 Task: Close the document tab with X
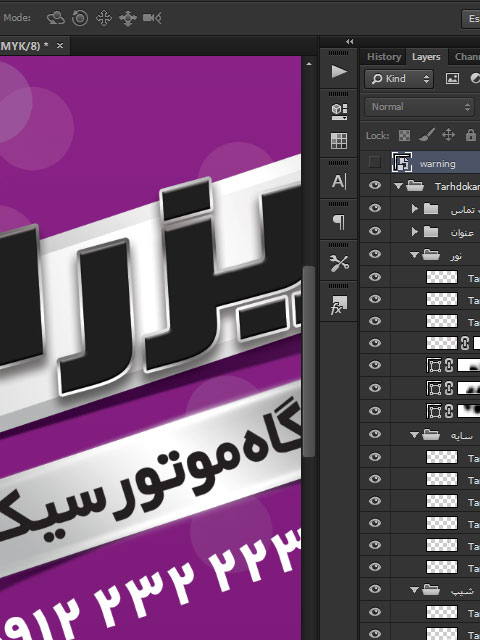[60, 45]
